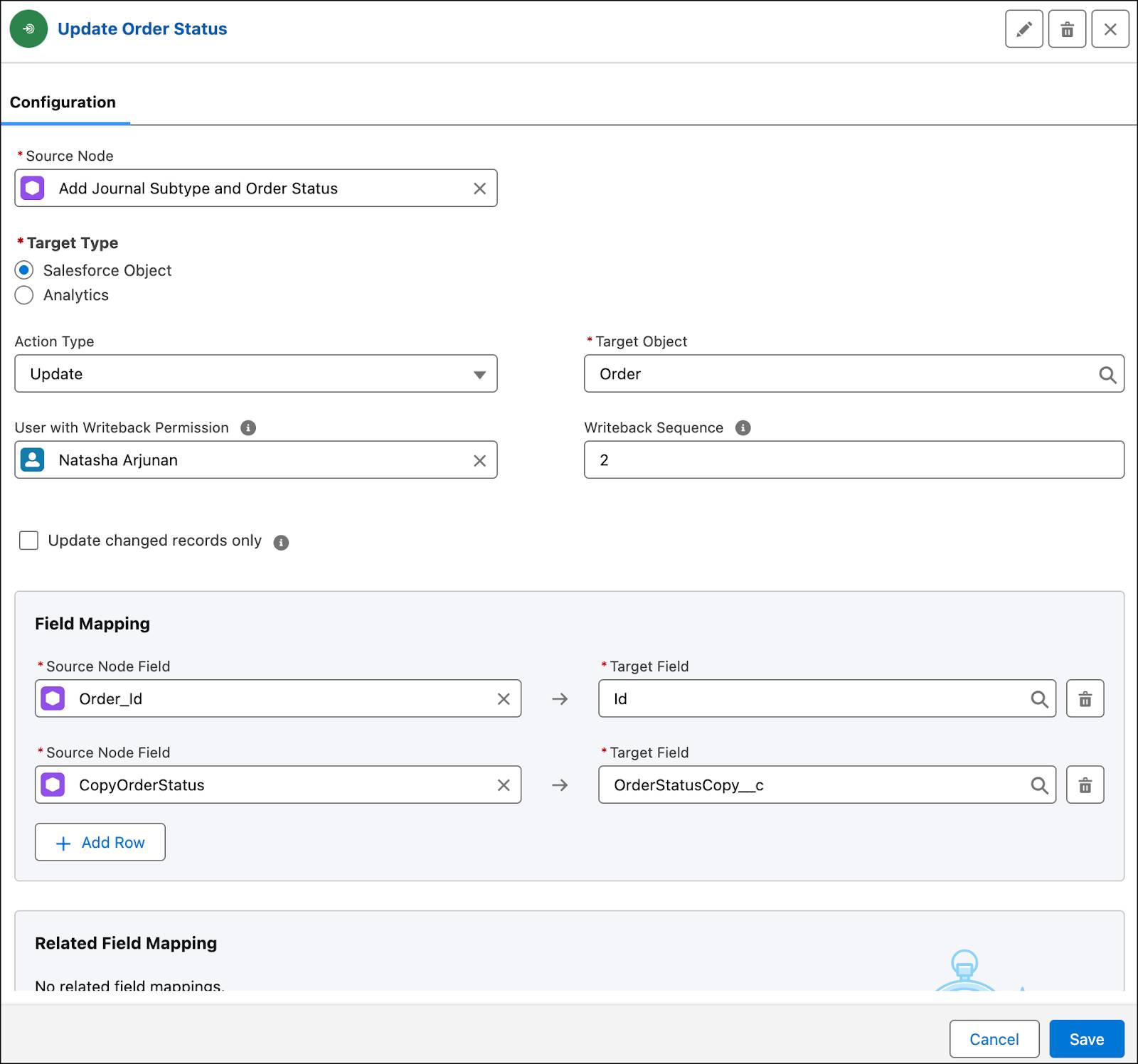Click the info icon next to Writeback Sequence
The width and height of the screenshot is (1138, 1064).
(x=743, y=427)
